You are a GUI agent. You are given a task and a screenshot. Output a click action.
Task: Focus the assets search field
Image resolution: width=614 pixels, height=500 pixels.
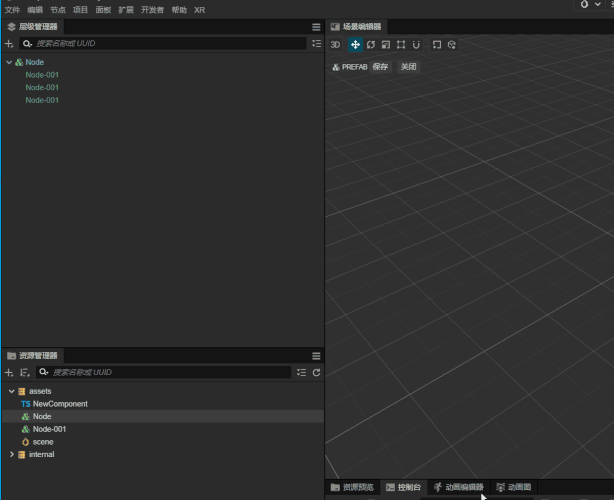164,372
